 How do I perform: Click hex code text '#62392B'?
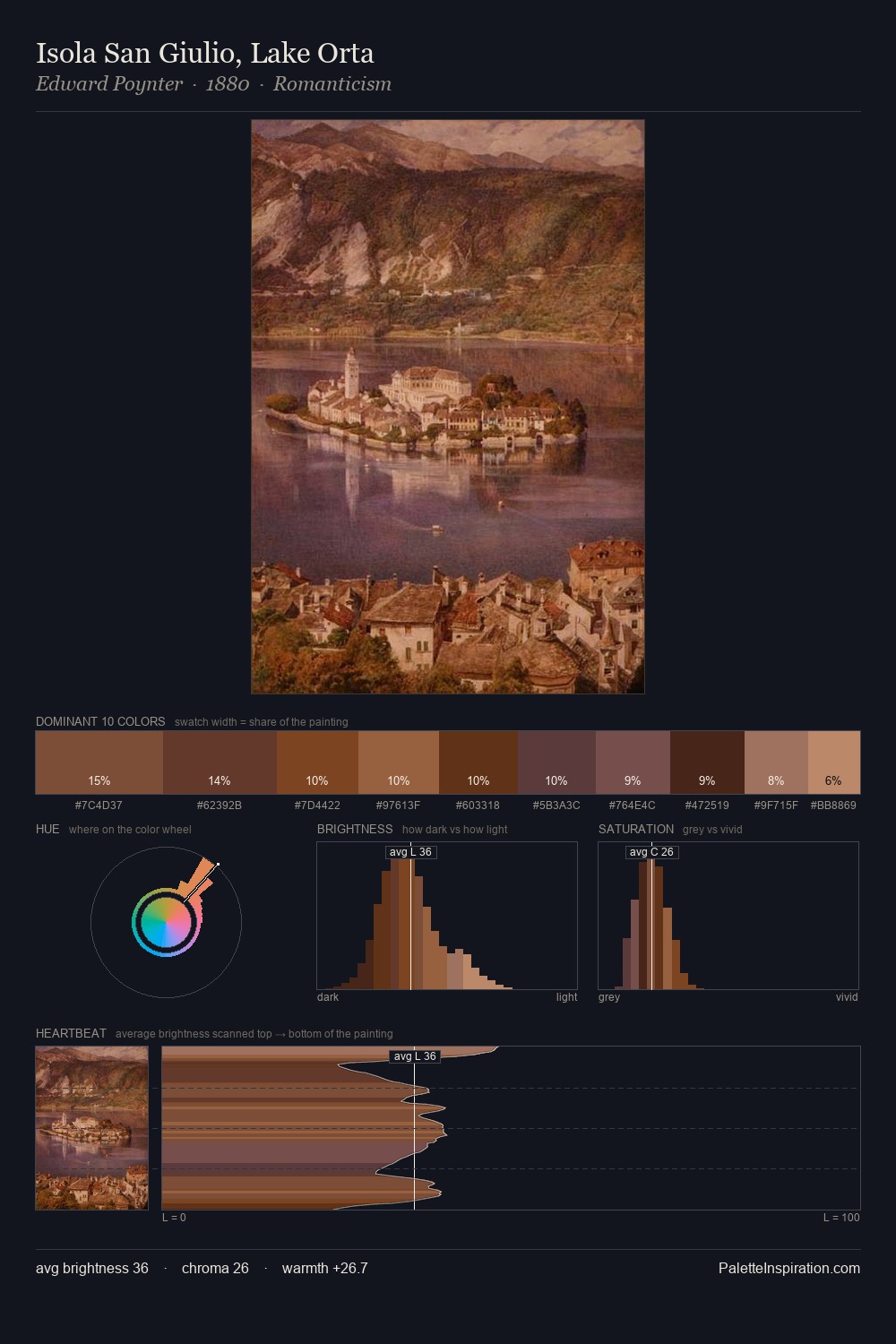(x=220, y=806)
